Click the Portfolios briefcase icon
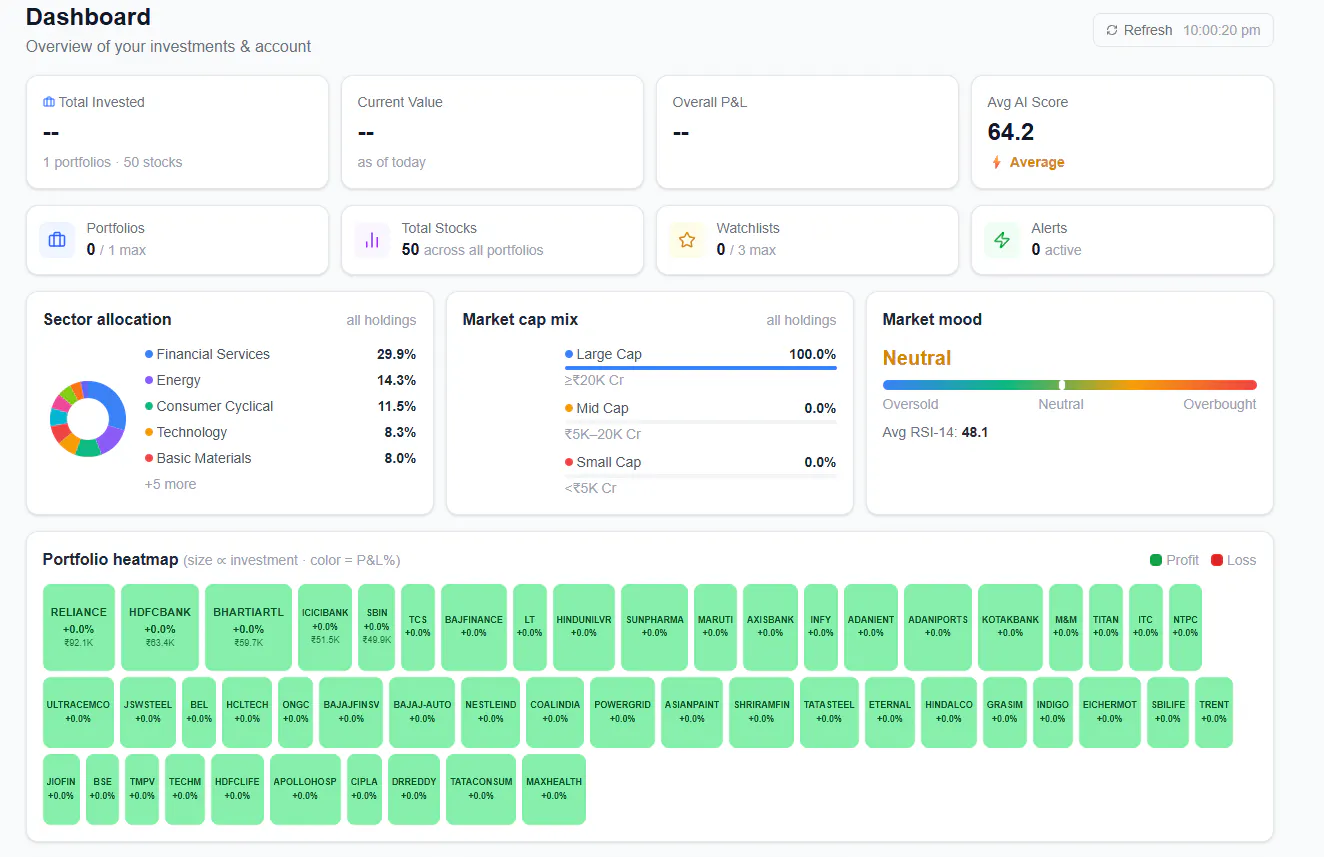The width and height of the screenshot is (1324, 857). coord(57,240)
